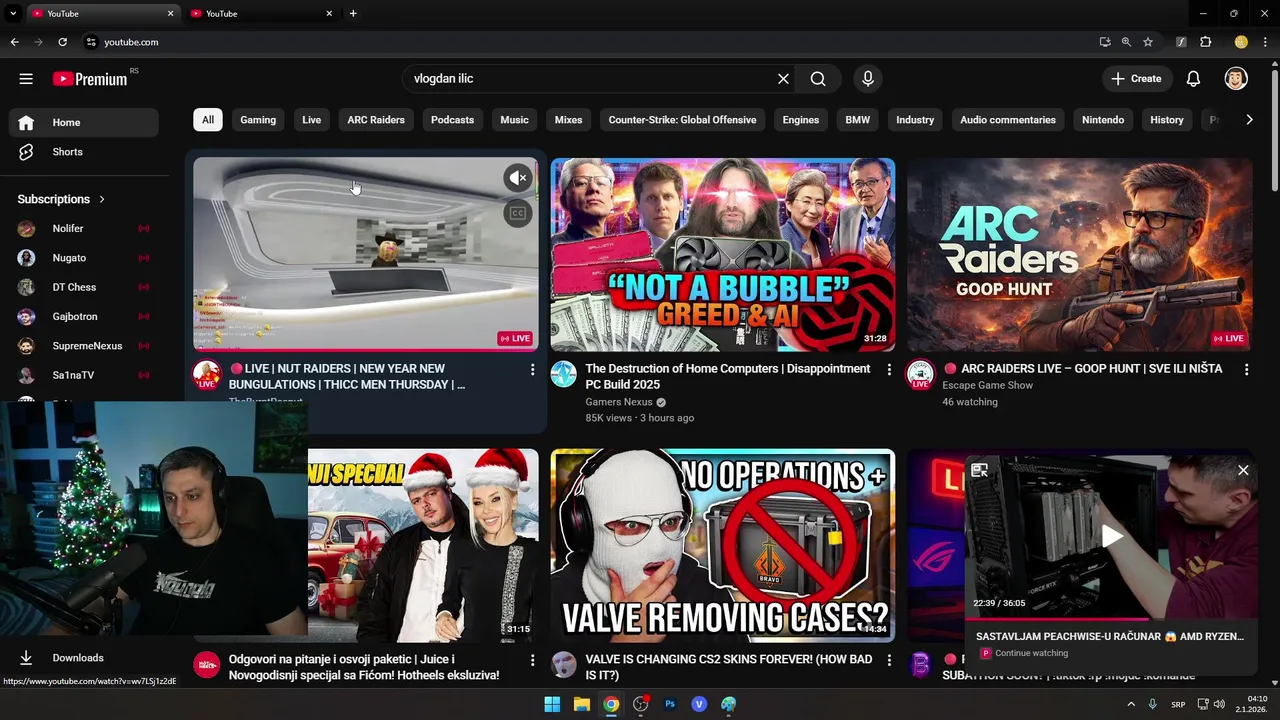The width and height of the screenshot is (1280, 720).
Task: Select the History filter chip
Action: [1167, 120]
